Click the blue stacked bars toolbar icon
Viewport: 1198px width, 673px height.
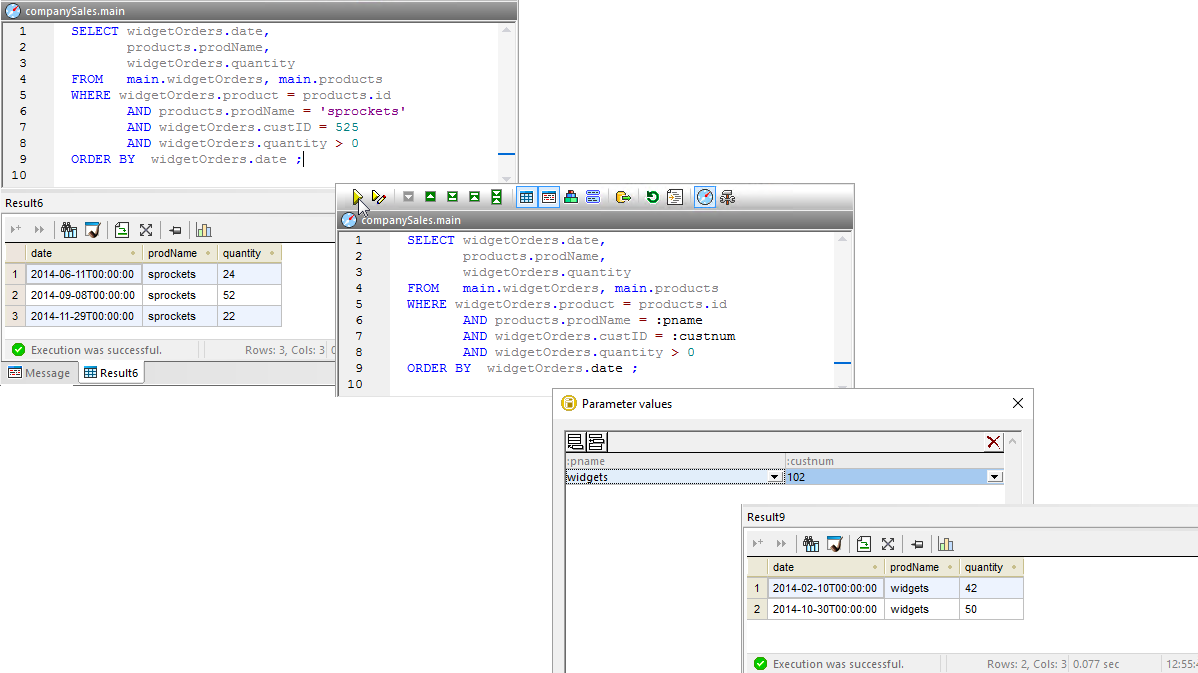coord(593,197)
